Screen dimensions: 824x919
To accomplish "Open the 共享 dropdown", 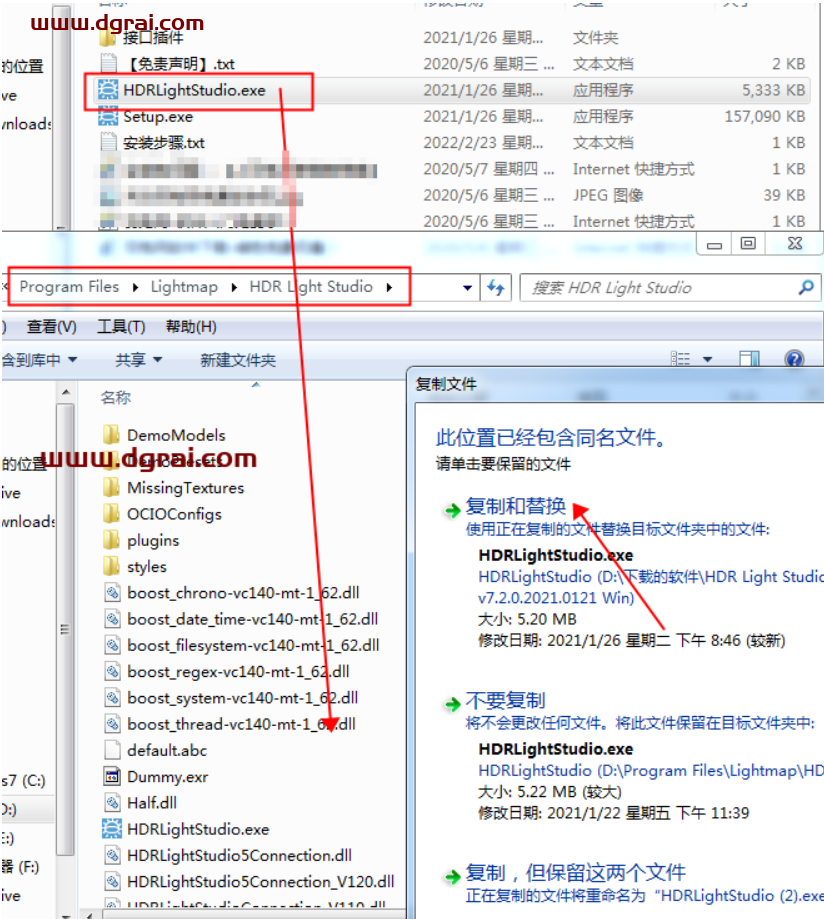I will click(x=138, y=359).
